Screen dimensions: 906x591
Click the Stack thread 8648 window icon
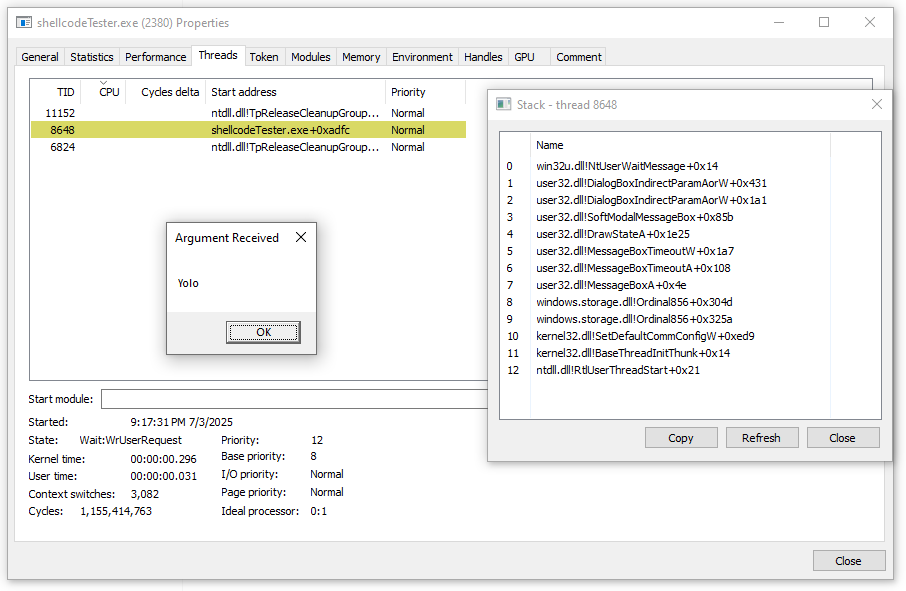point(504,105)
